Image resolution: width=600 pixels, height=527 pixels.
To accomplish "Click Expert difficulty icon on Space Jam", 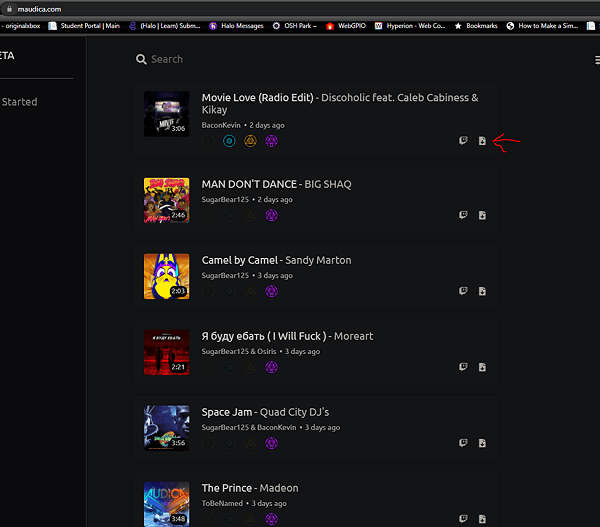I will point(271,443).
